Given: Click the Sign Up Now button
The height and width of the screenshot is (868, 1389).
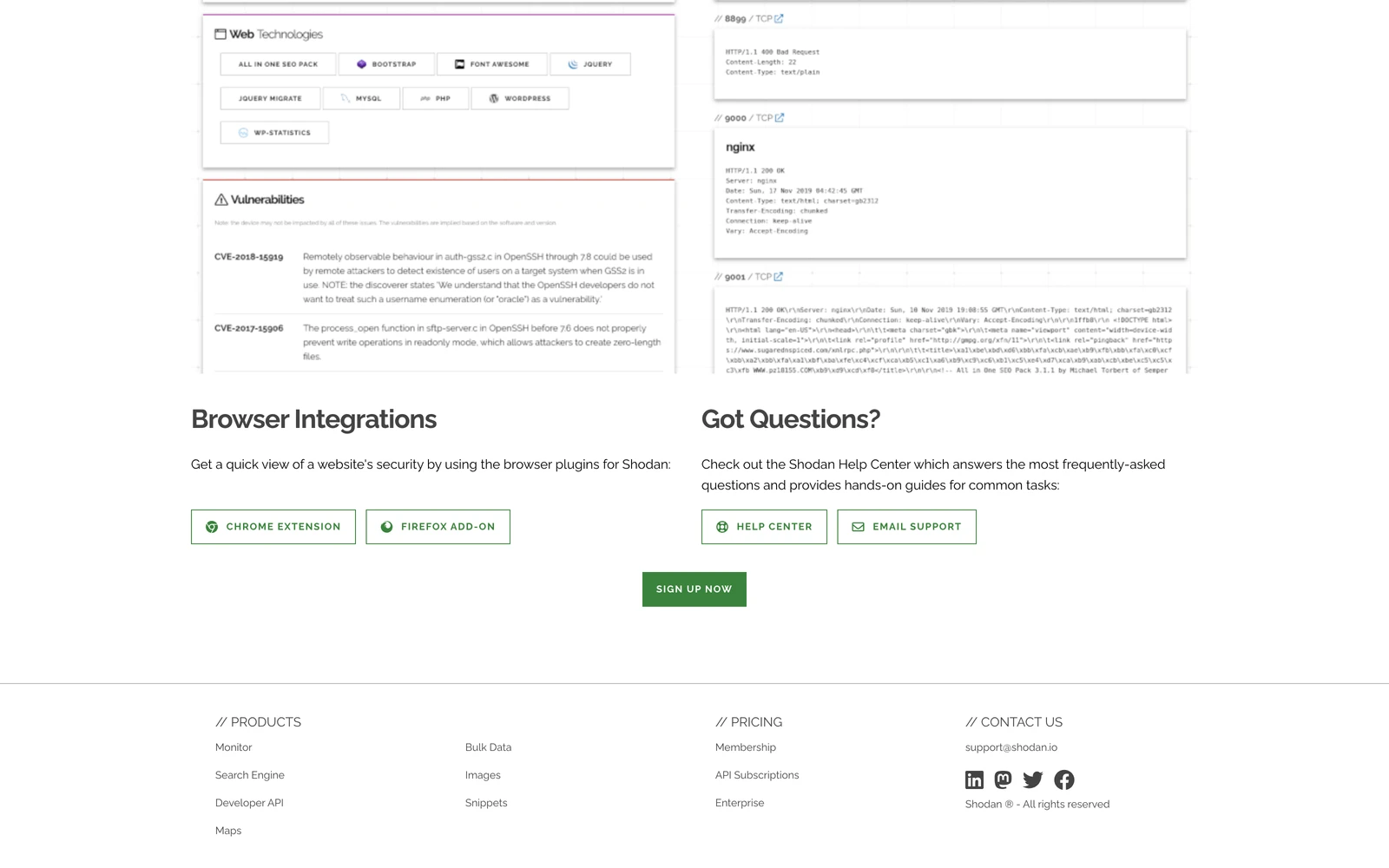Looking at the screenshot, I should pos(694,589).
